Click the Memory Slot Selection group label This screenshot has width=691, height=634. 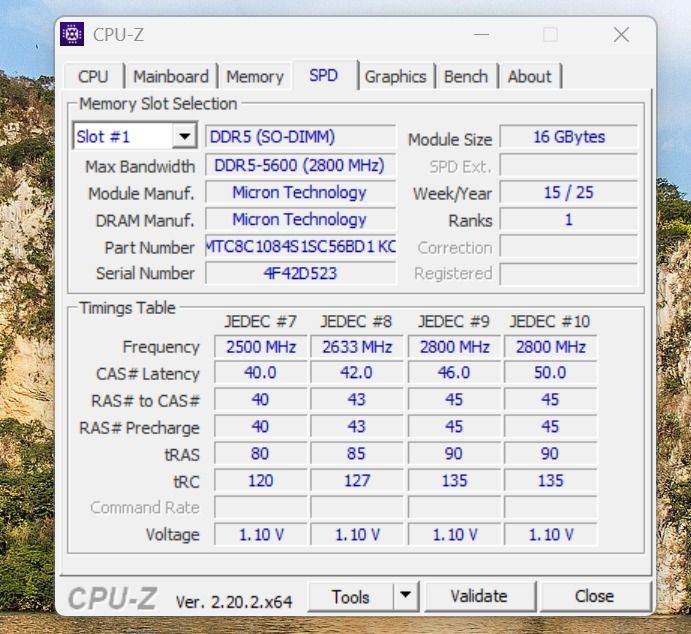tap(158, 104)
